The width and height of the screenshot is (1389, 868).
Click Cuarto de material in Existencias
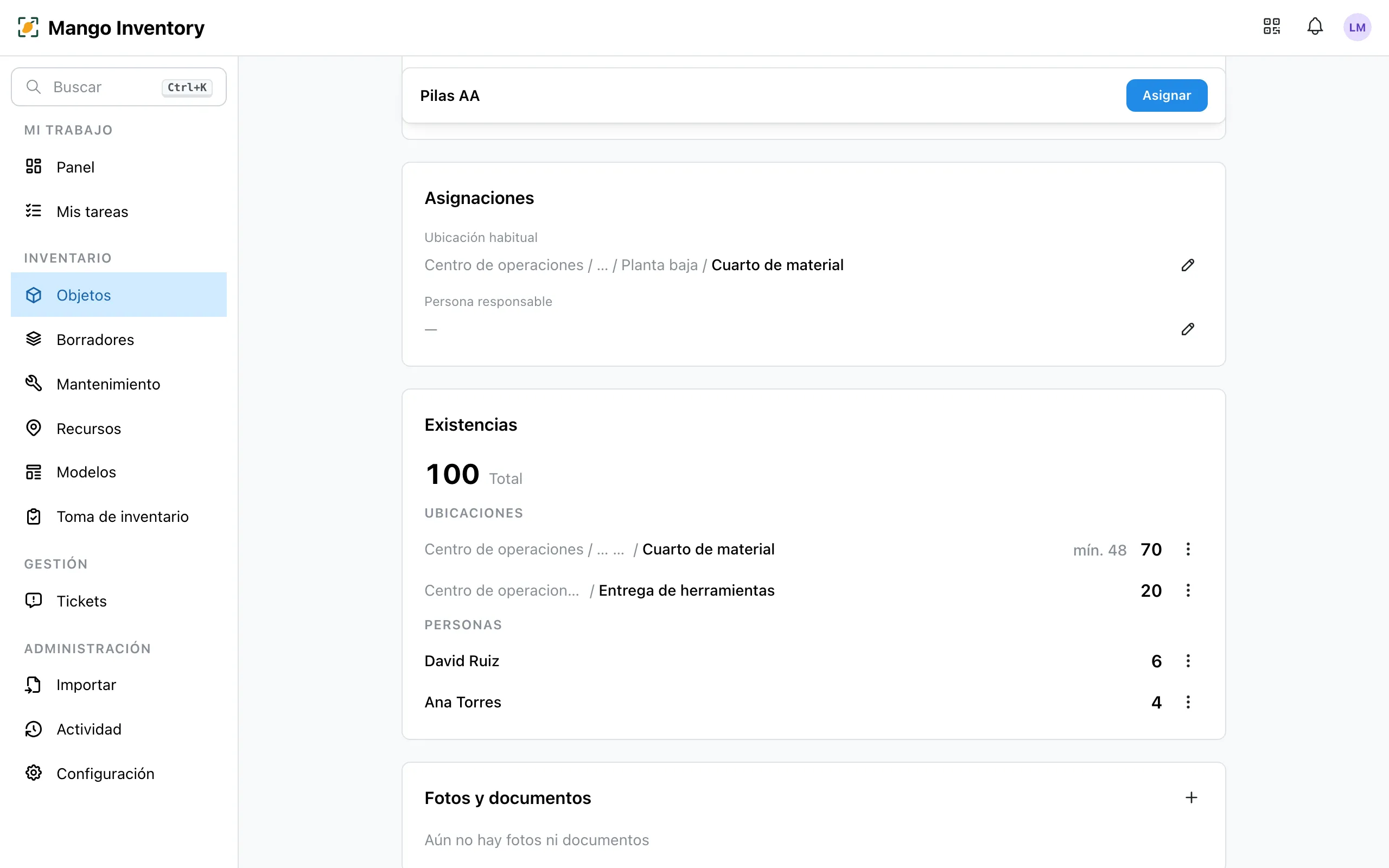point(708,550)
